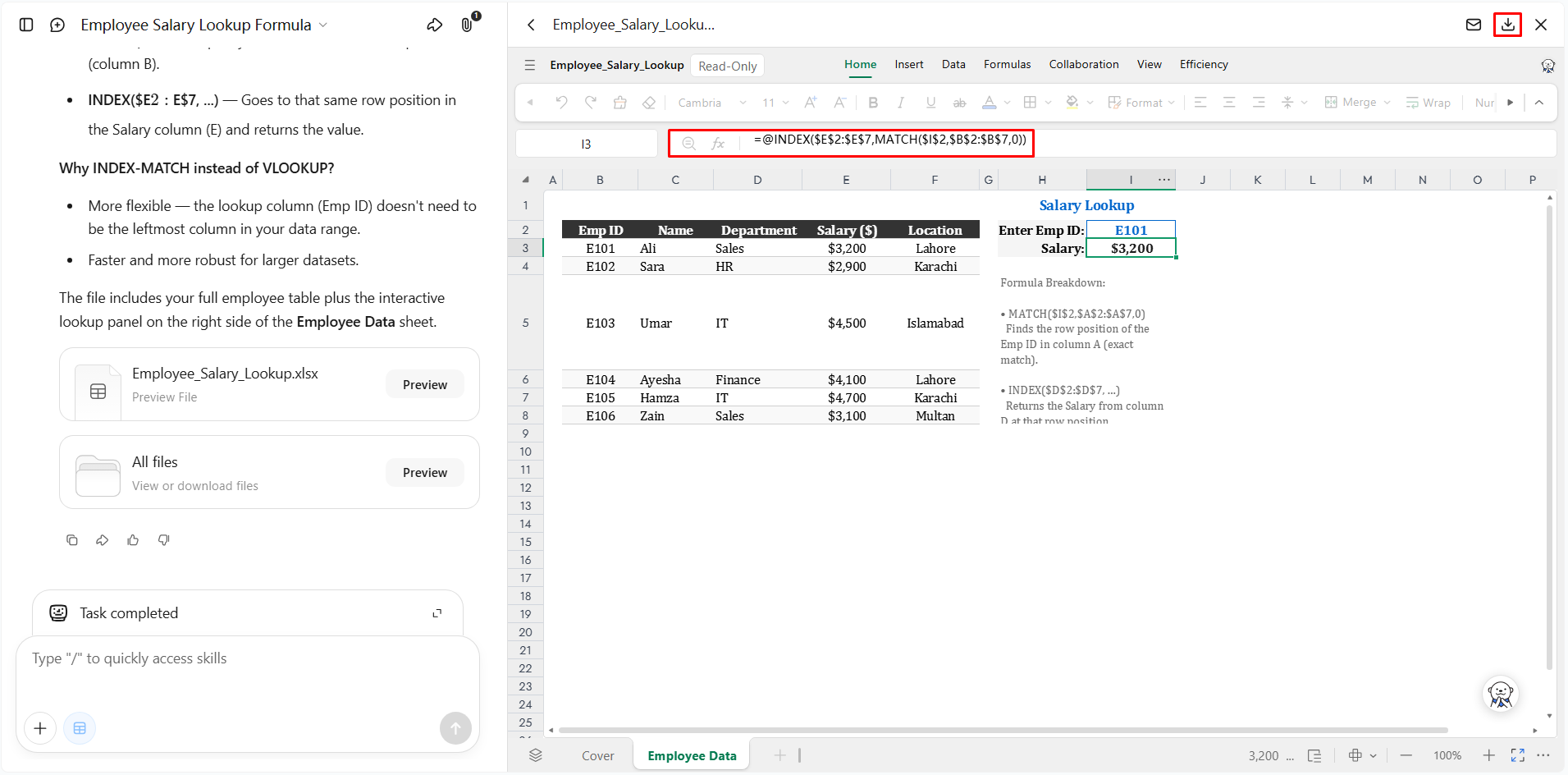The width and height of the screenshot is (1568, 775).
Task: Open the assistant avatar icon in the top-right ribbon
Action: (x=1548, y=66)
